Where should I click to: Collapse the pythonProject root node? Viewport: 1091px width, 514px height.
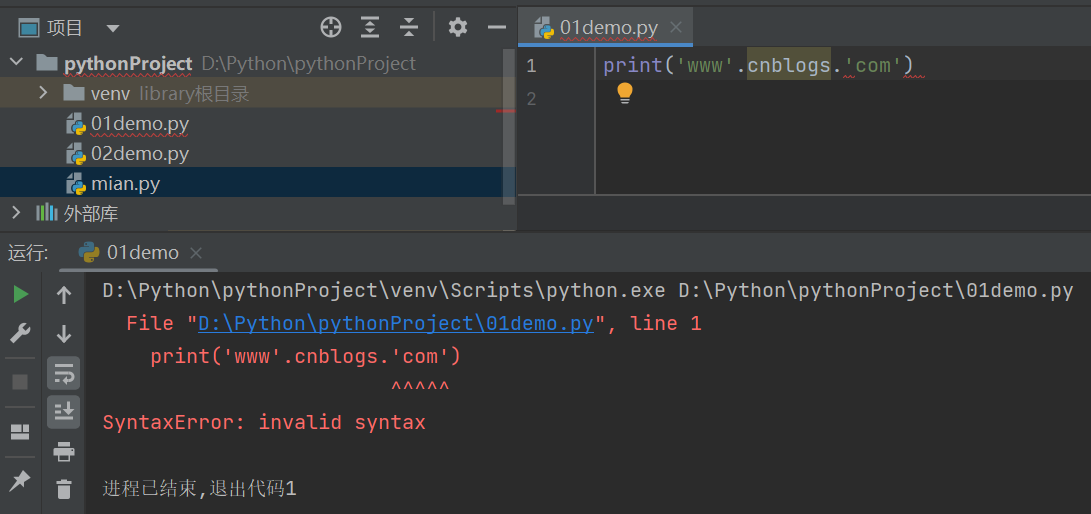click(16, 63)
